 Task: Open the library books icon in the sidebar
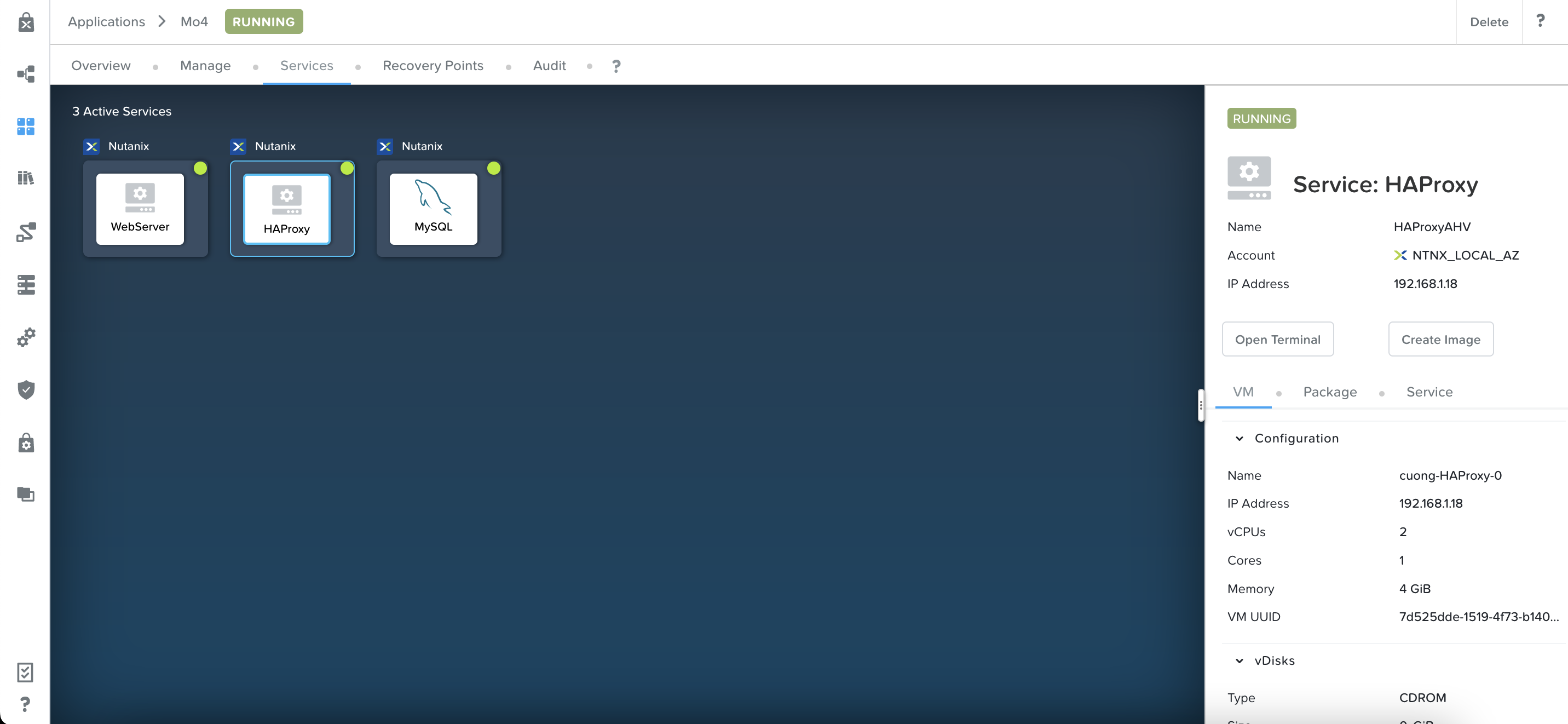coord(26,178)
